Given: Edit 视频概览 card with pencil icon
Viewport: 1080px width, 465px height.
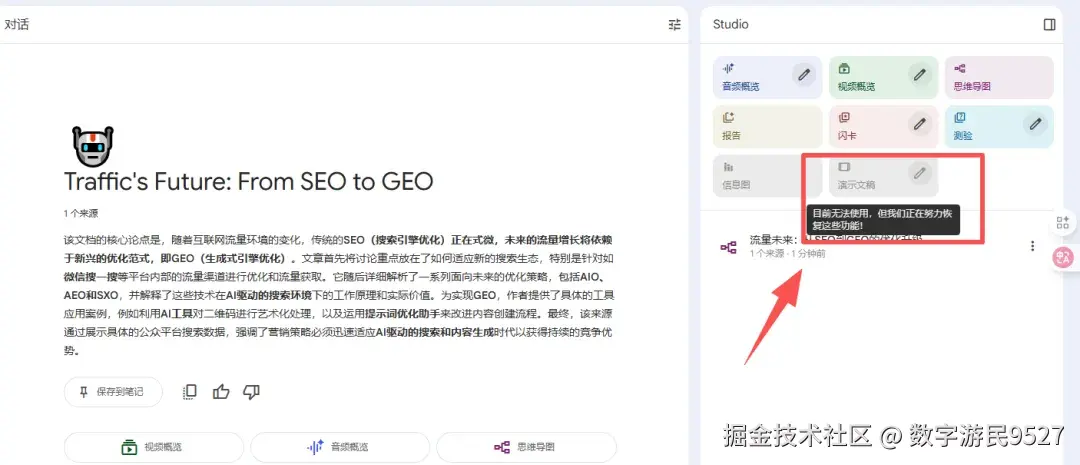Looking at the screenshot, I should pos(919,75).
